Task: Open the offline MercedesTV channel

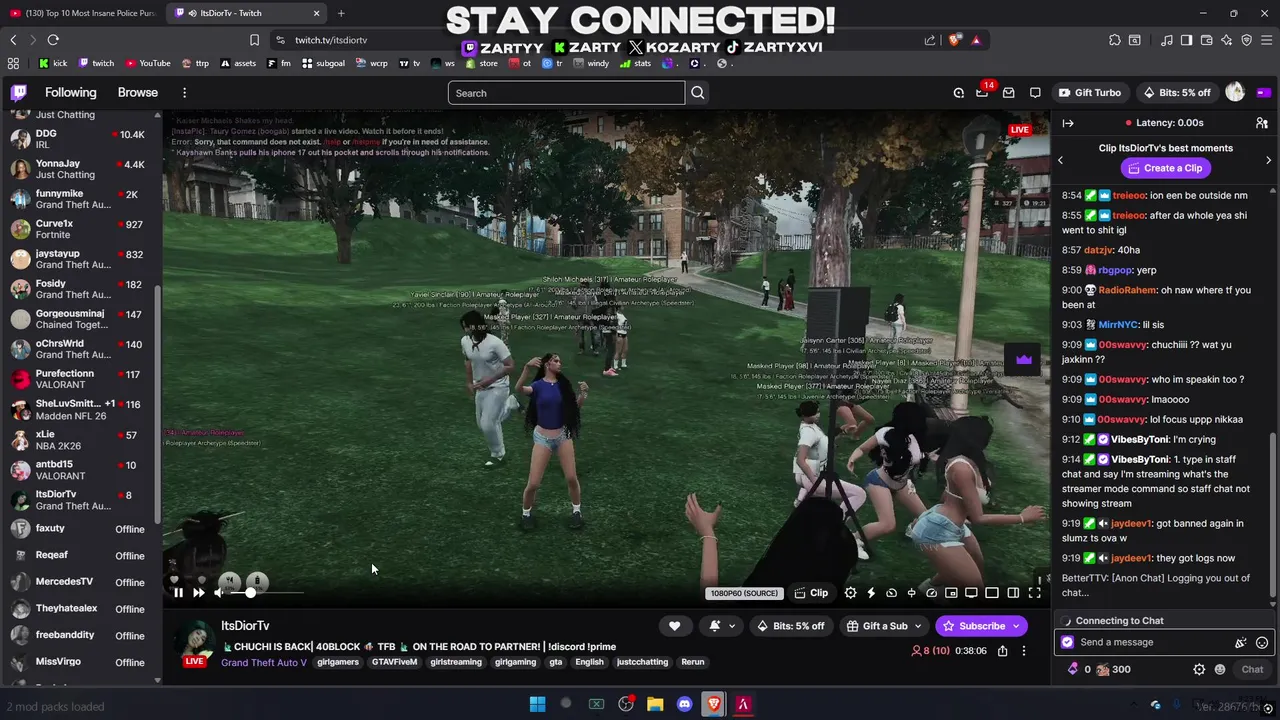Action: (x=80, y=582)
